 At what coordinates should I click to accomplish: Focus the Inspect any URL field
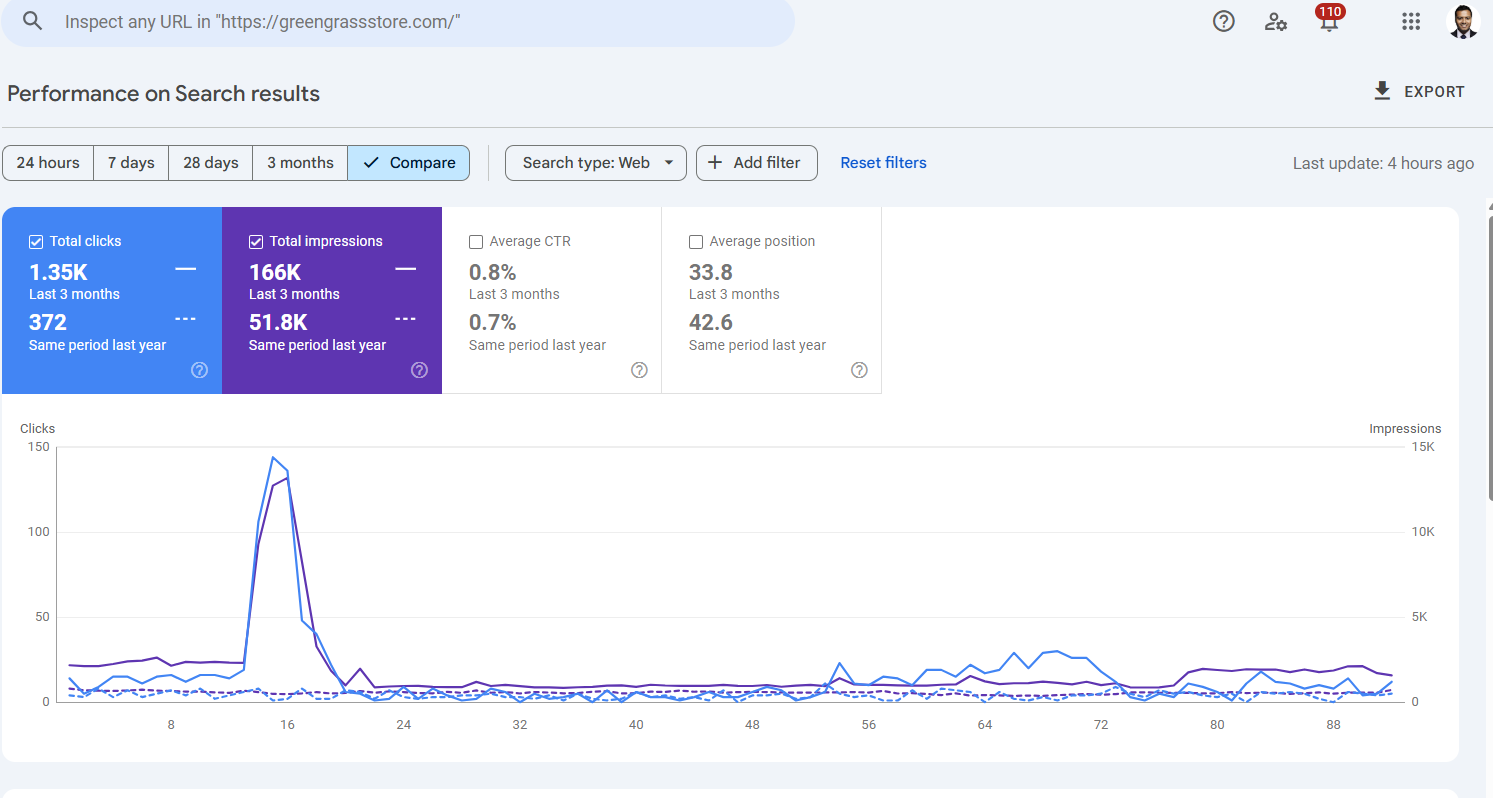(x=398, y=22)
